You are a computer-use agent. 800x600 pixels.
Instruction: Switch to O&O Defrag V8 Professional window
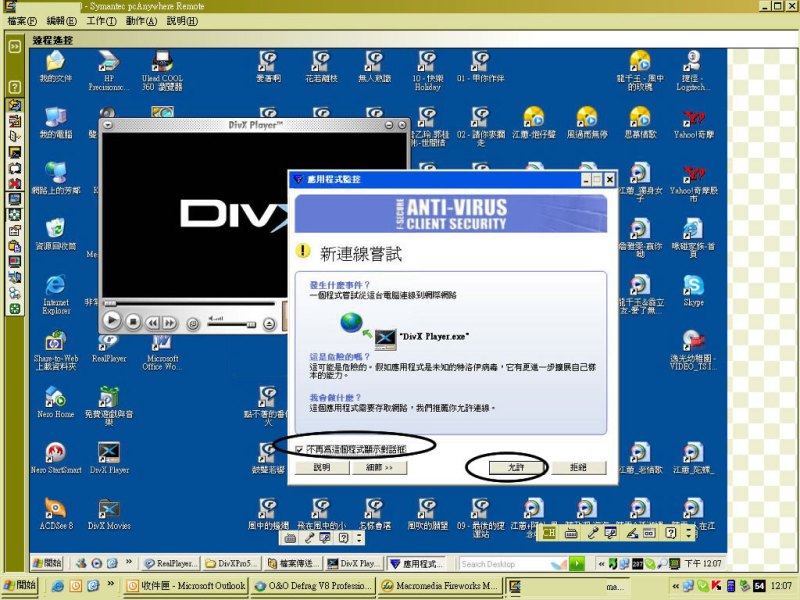(313, 586)
